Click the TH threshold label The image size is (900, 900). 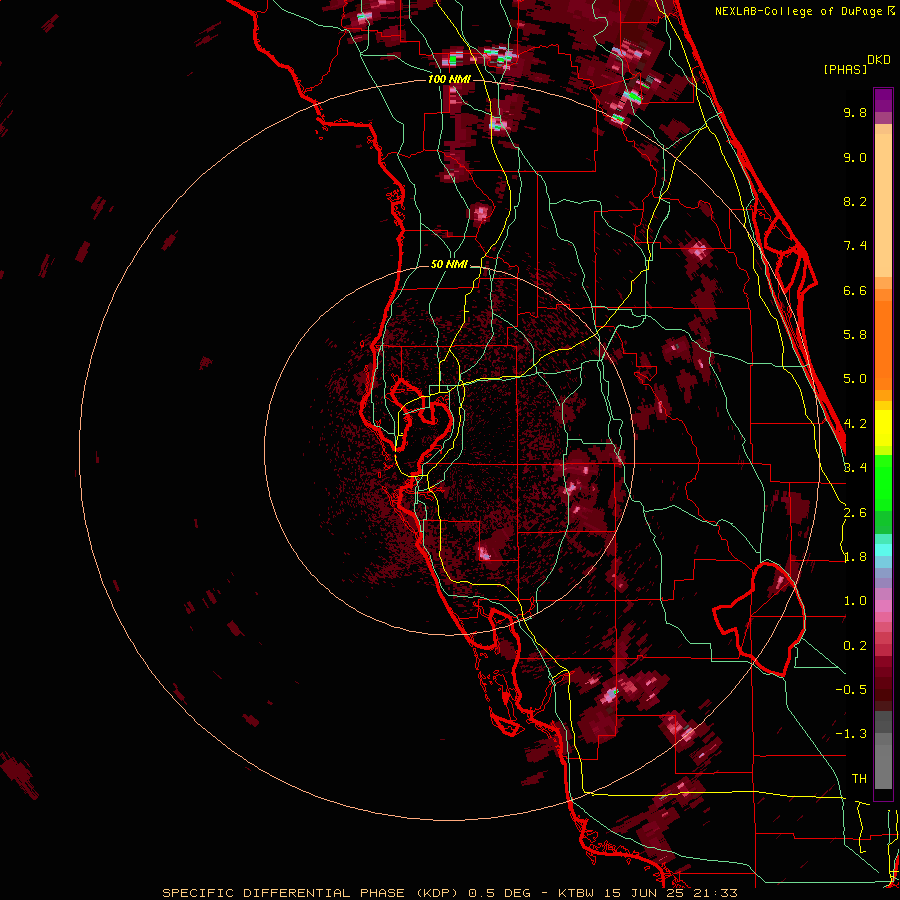click(x=859, y=779)
